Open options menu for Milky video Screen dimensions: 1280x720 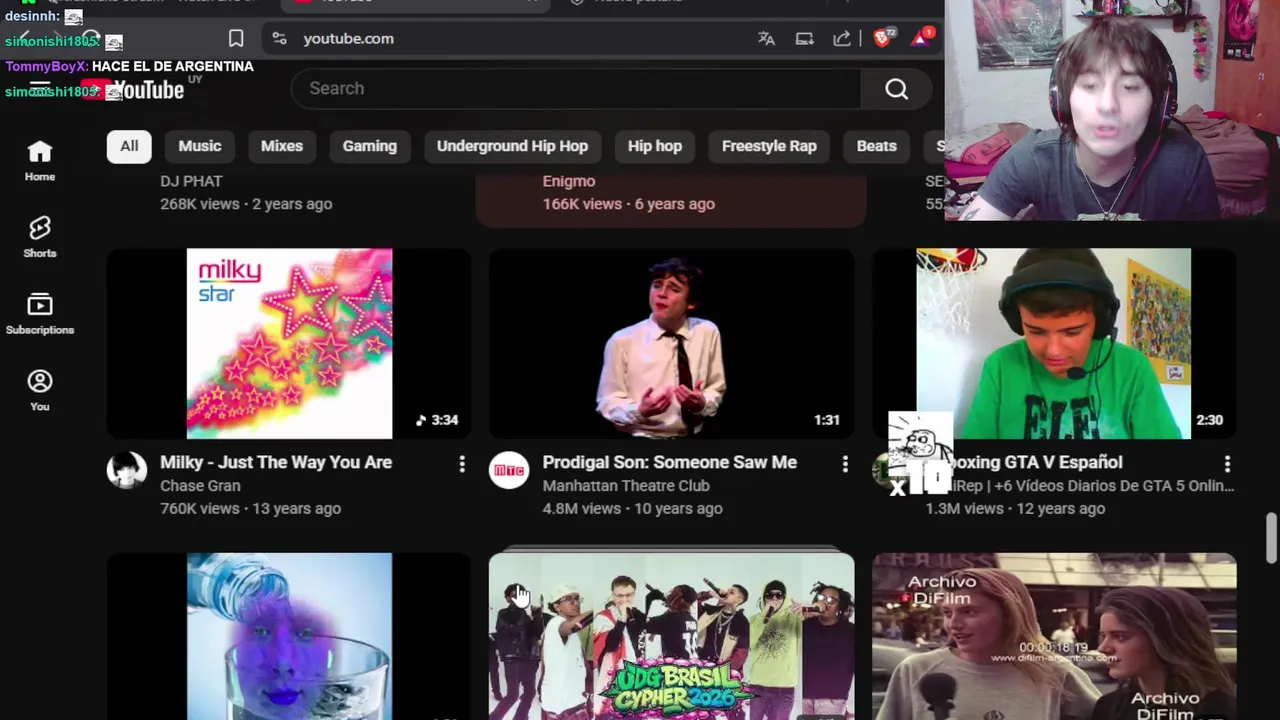462,464
